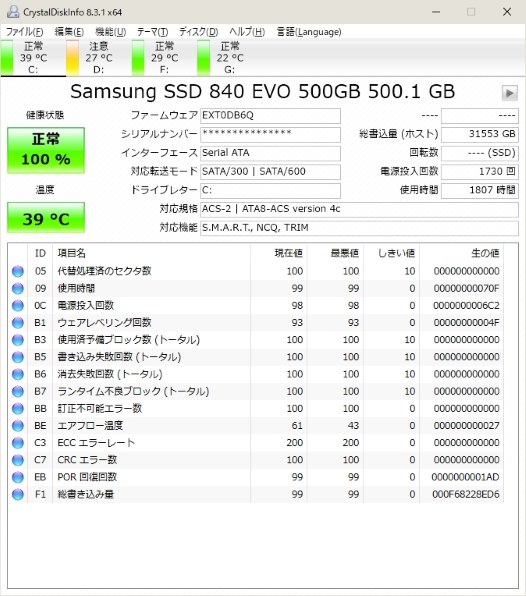The width and height of the screenshot is (526, 596).
Task: Click the firmware field EXT0DB6Q
Action: [x=270, y=116]
